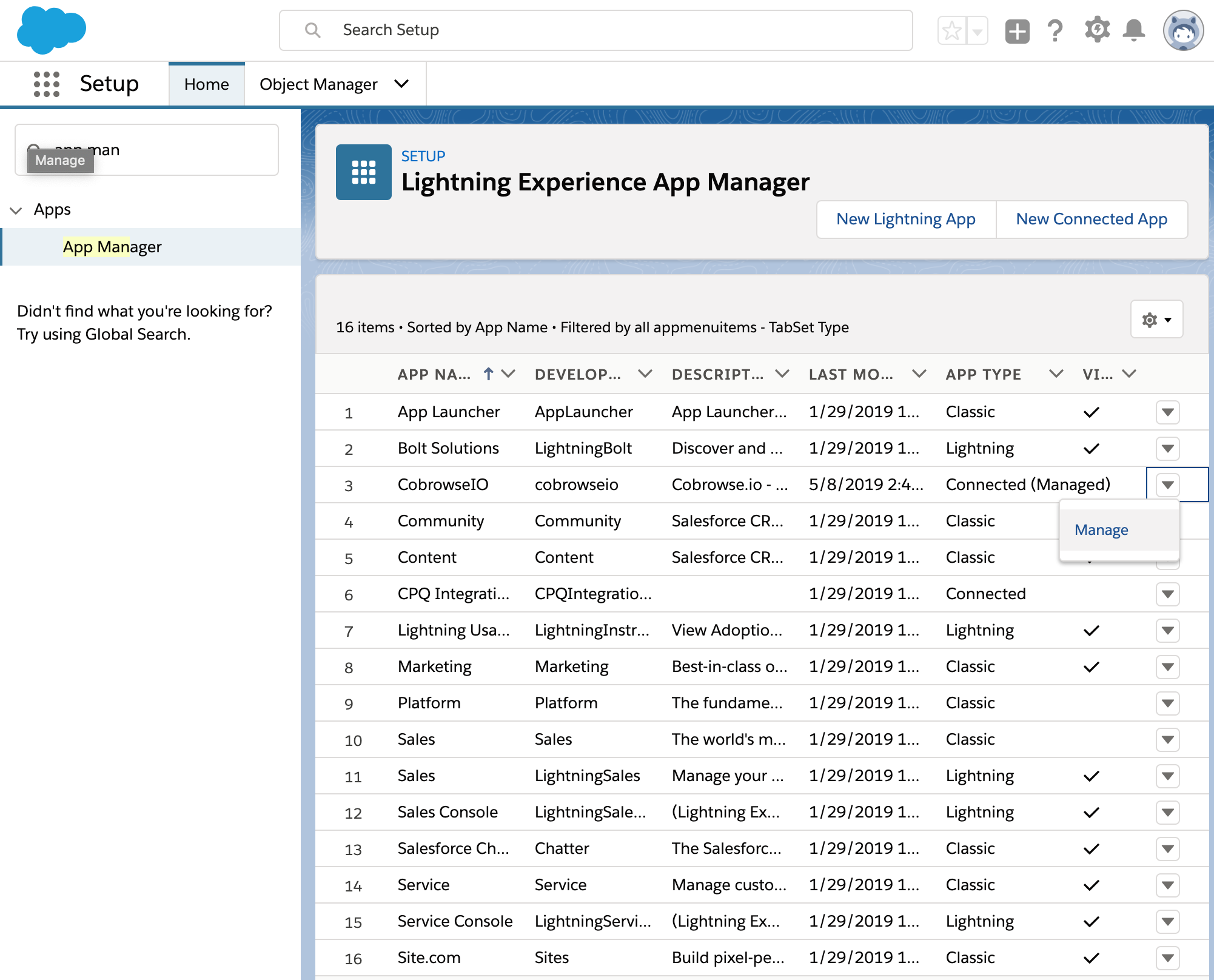Click the magnifier icon in Search Setup
Image resolution: width=1214 pixels, height=980 pixels.
tap(312, 30)
